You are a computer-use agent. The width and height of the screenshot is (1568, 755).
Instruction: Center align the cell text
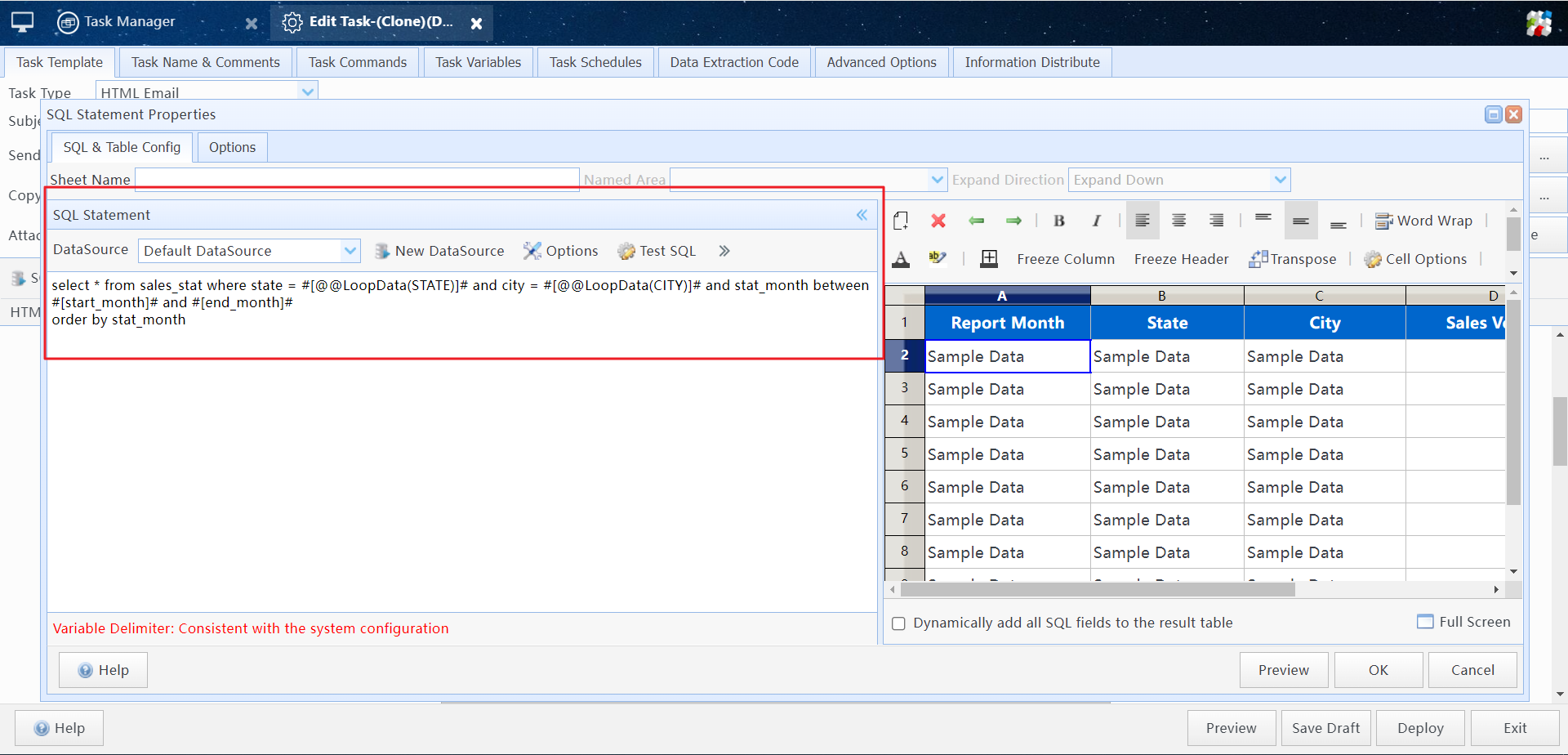[1178, 221]
